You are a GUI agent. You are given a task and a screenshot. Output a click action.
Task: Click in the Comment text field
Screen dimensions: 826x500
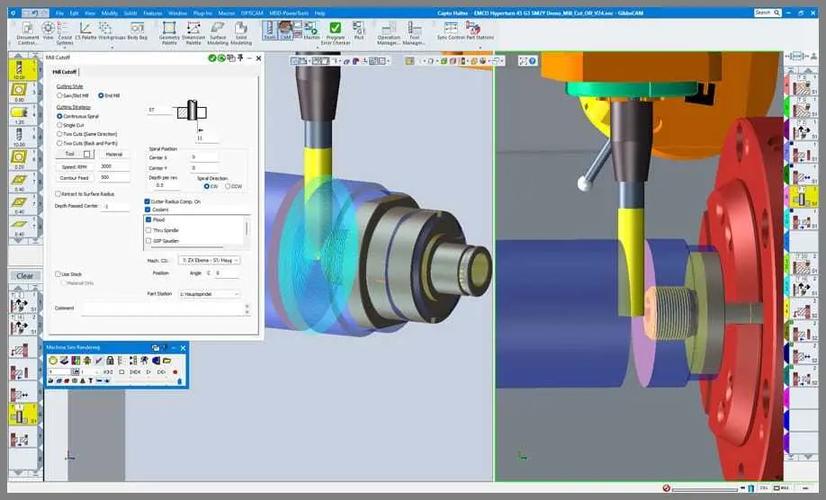click(163, 309)
